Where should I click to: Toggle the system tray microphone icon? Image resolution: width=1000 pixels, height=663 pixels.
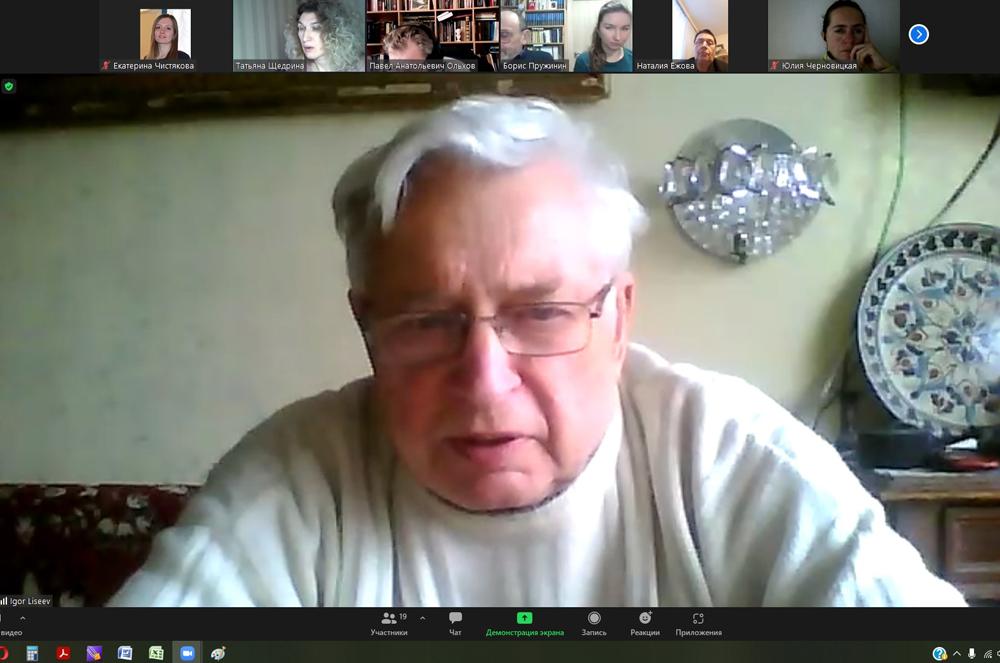coord(971,654)
